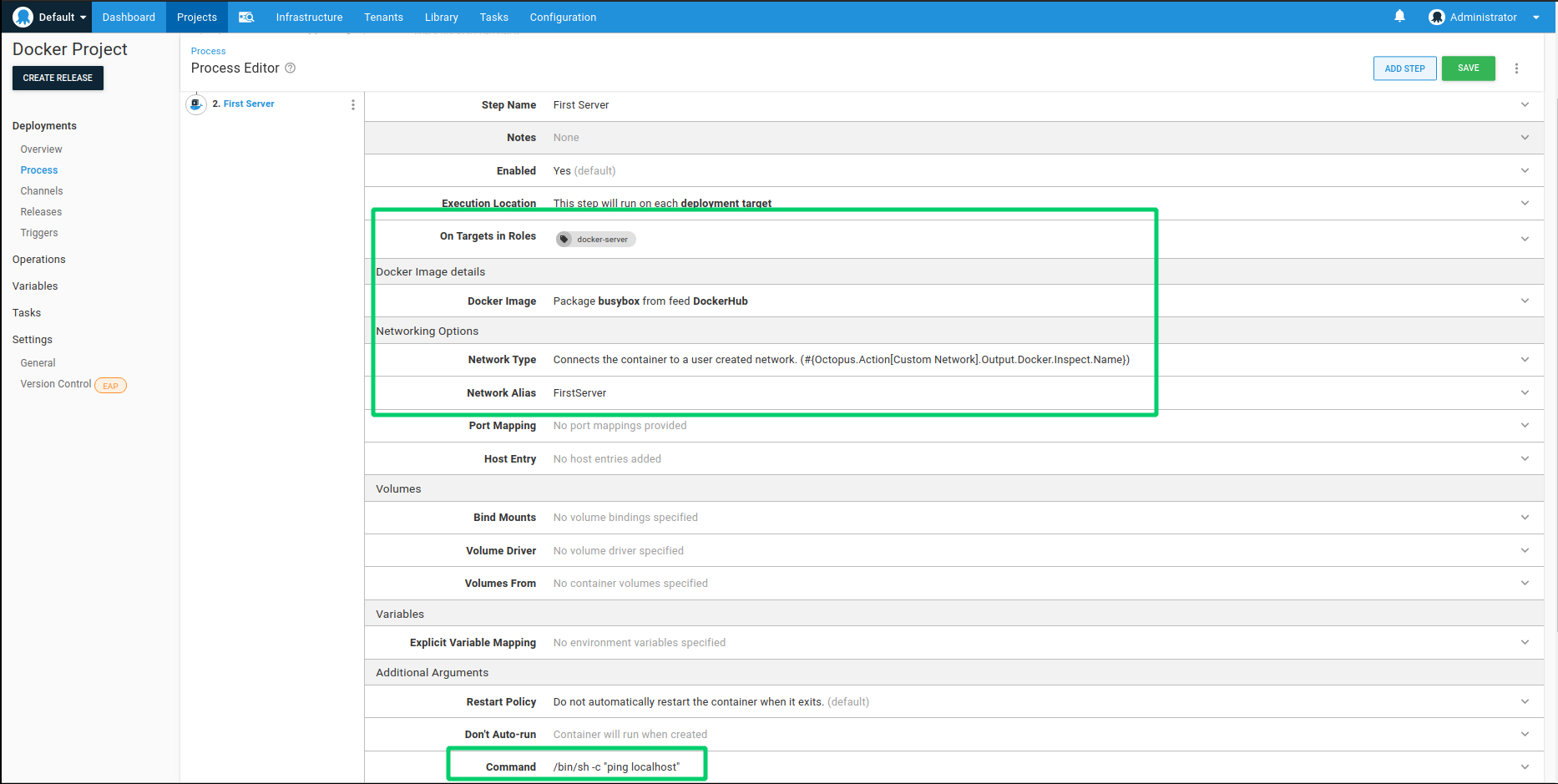Expand the Volumes From section

click(x=1525, y=583)
